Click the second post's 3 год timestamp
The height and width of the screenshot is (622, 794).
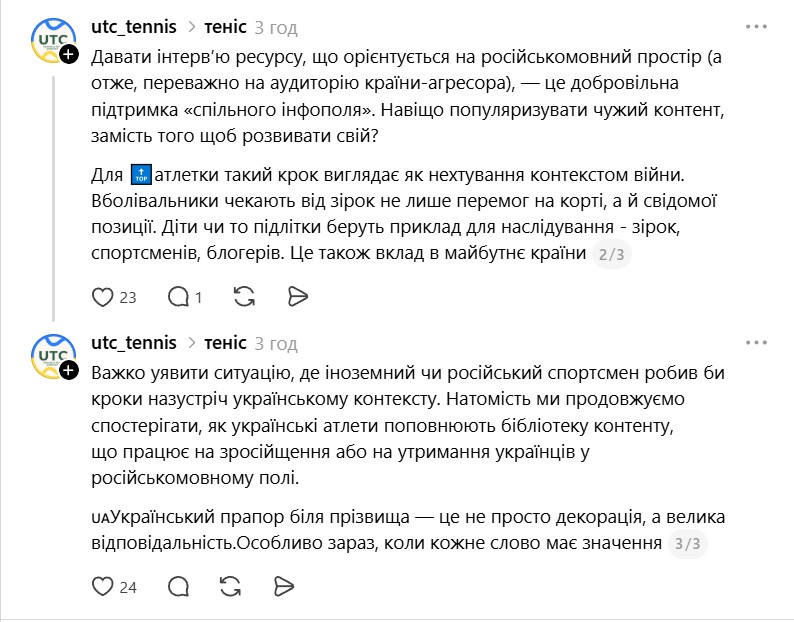[276, 343]
